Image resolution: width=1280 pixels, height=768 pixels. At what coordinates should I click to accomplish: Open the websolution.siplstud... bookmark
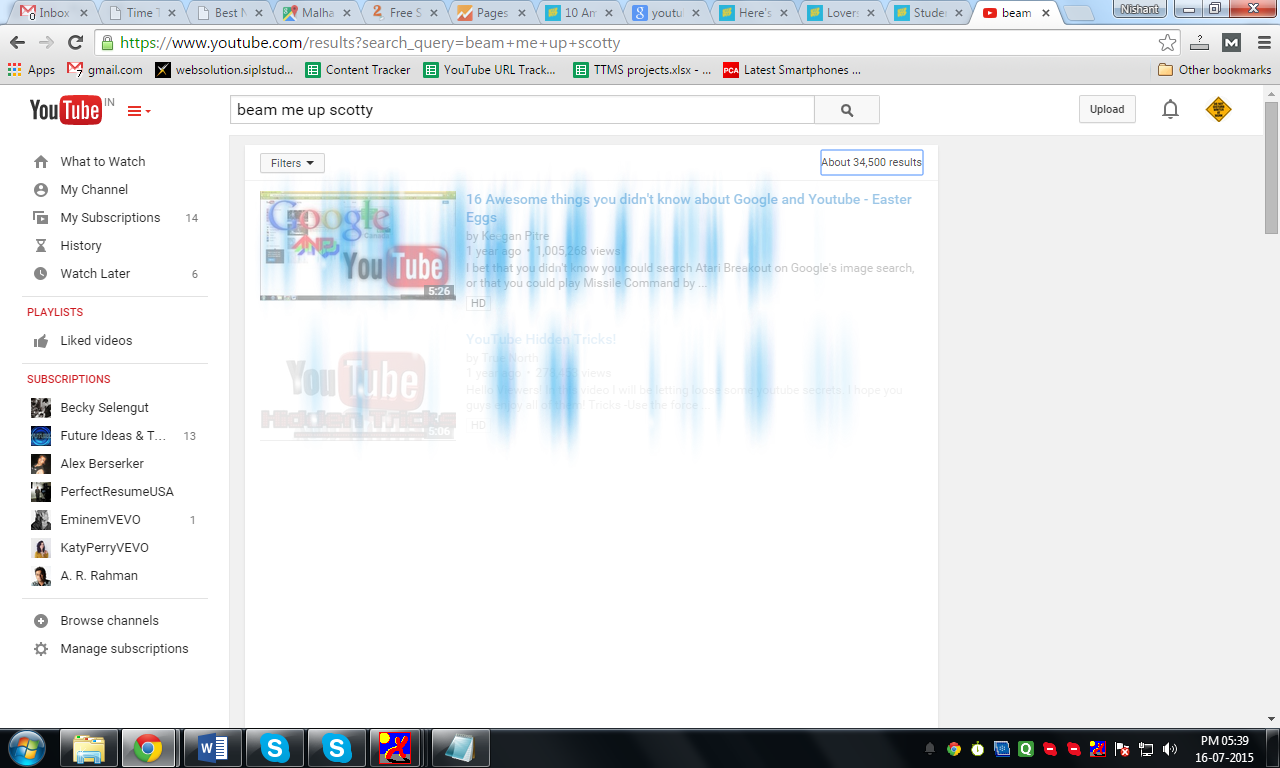(225, 70)
